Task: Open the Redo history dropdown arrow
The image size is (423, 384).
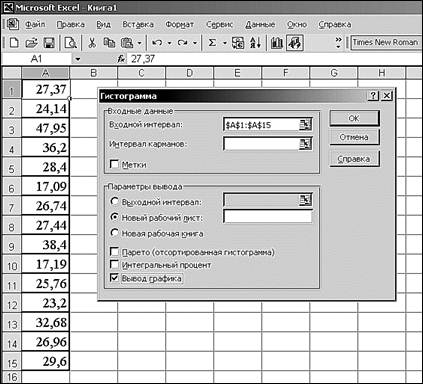Action: pos(195,43)
